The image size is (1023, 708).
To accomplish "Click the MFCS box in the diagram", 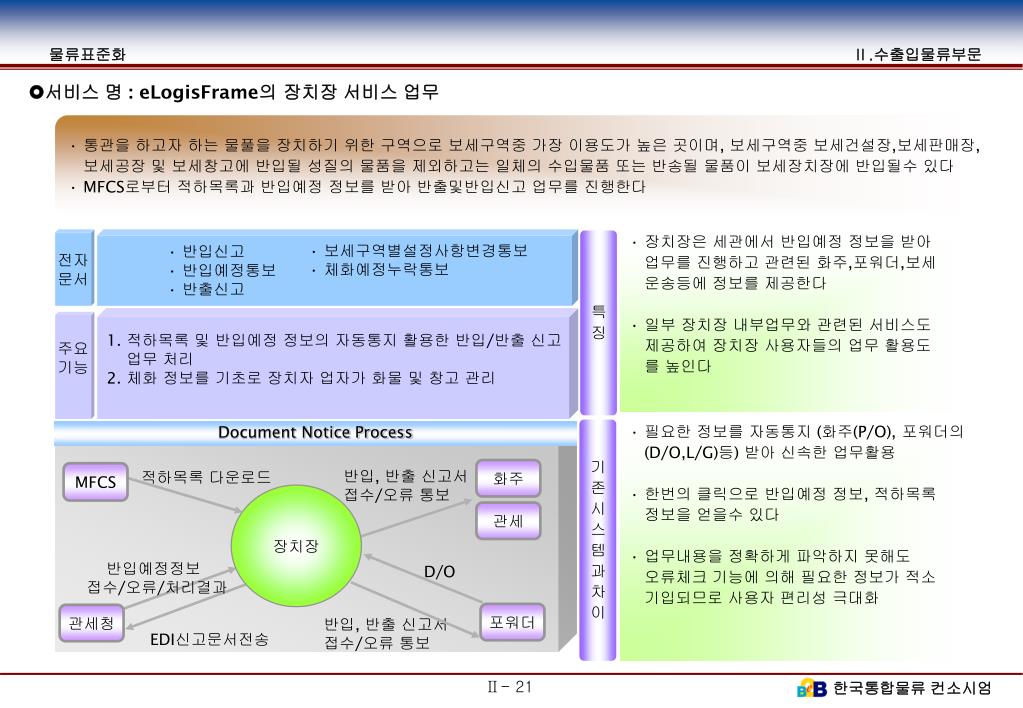I will [95, 482].
